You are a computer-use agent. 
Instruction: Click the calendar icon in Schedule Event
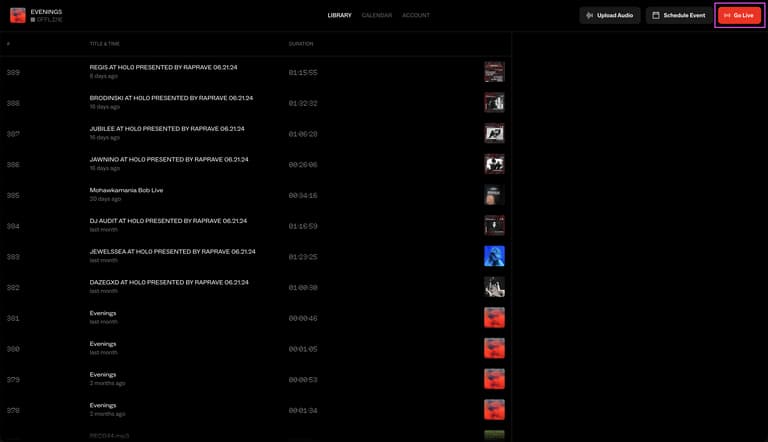(x=656, y=15)
